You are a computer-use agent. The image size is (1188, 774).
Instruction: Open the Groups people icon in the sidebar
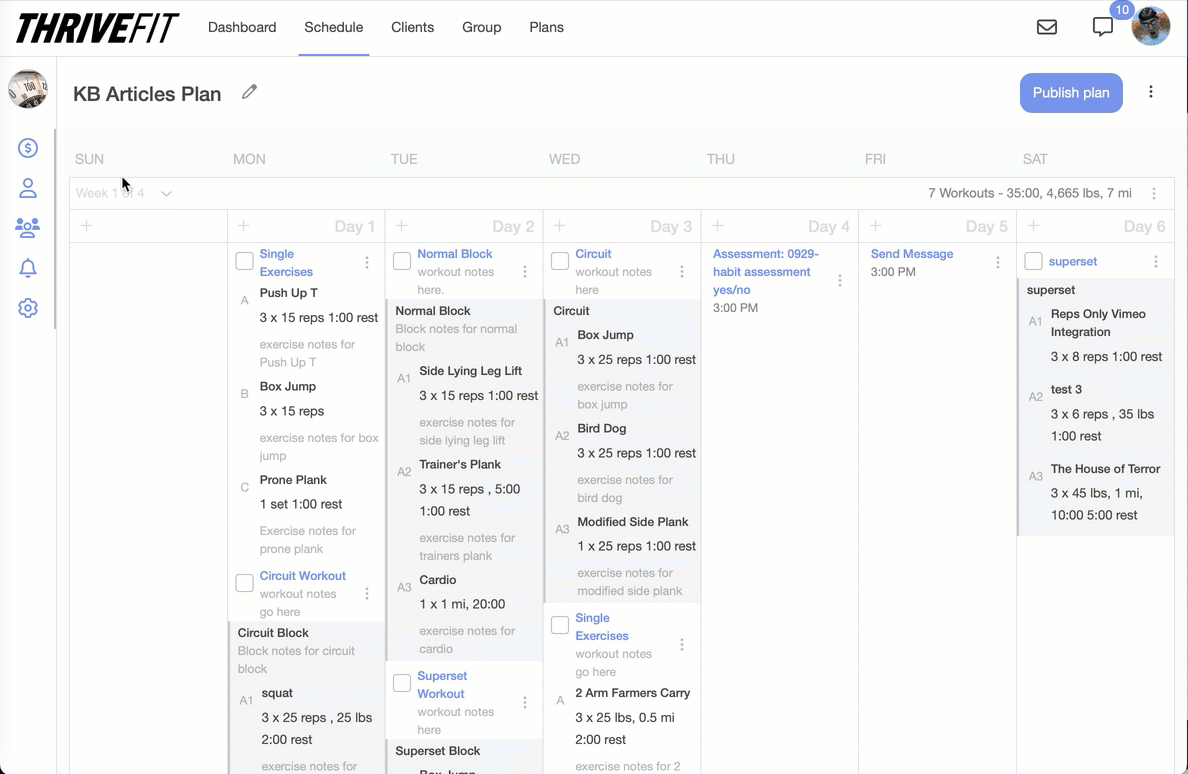click(28, 228)
